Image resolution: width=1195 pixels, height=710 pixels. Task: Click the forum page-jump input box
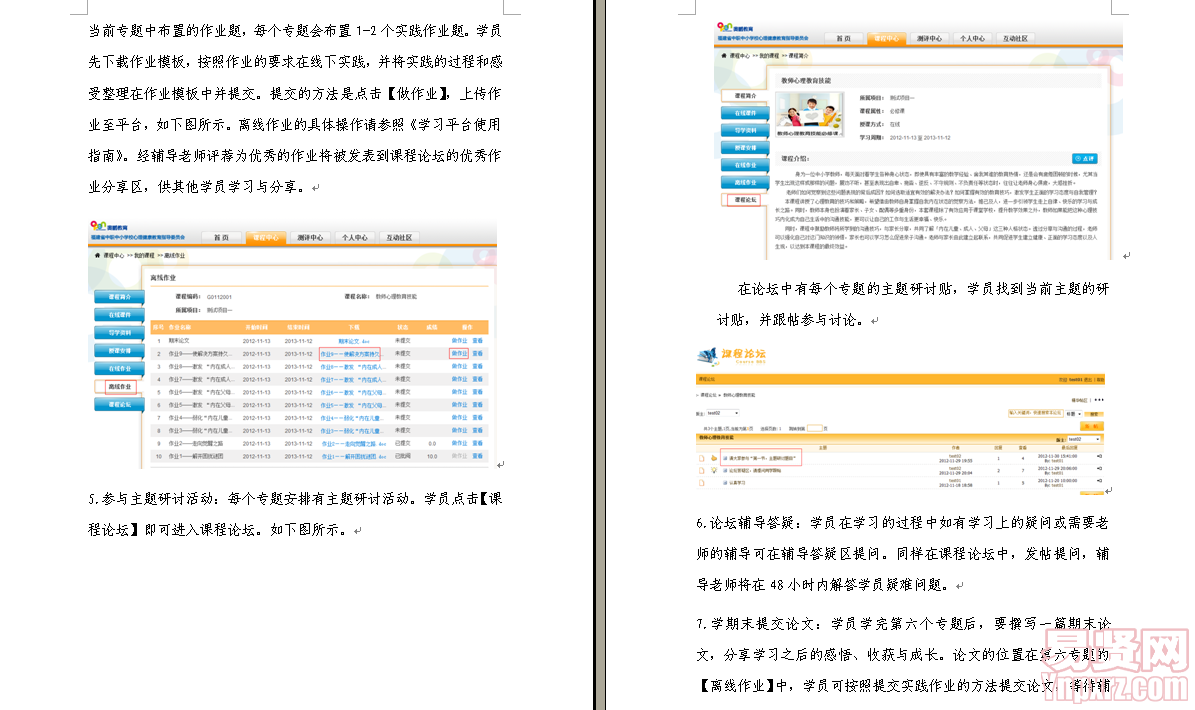[x=815, y=428]
